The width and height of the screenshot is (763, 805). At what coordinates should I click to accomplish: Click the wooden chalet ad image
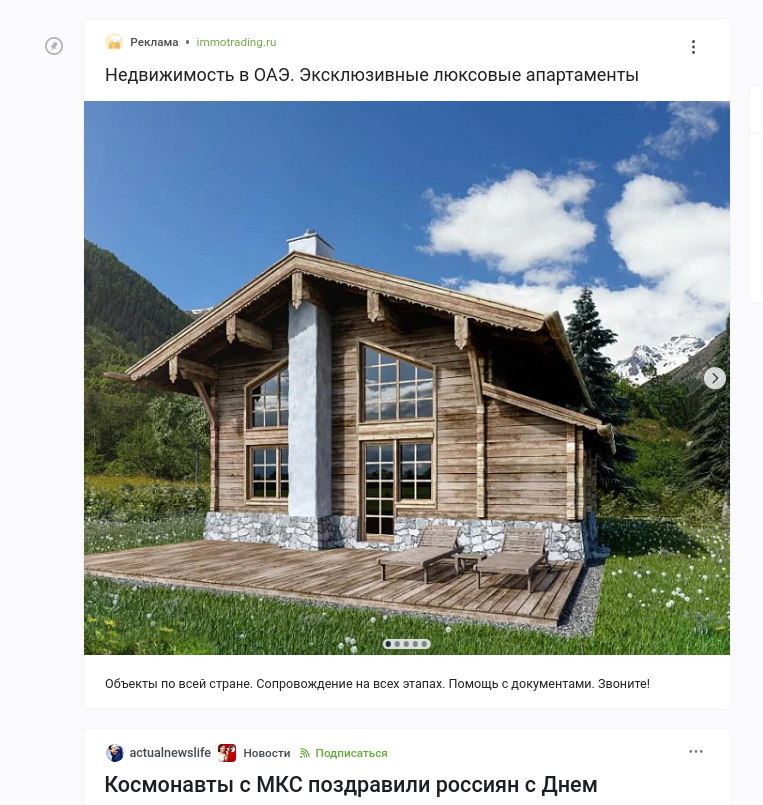click(407, 378)
